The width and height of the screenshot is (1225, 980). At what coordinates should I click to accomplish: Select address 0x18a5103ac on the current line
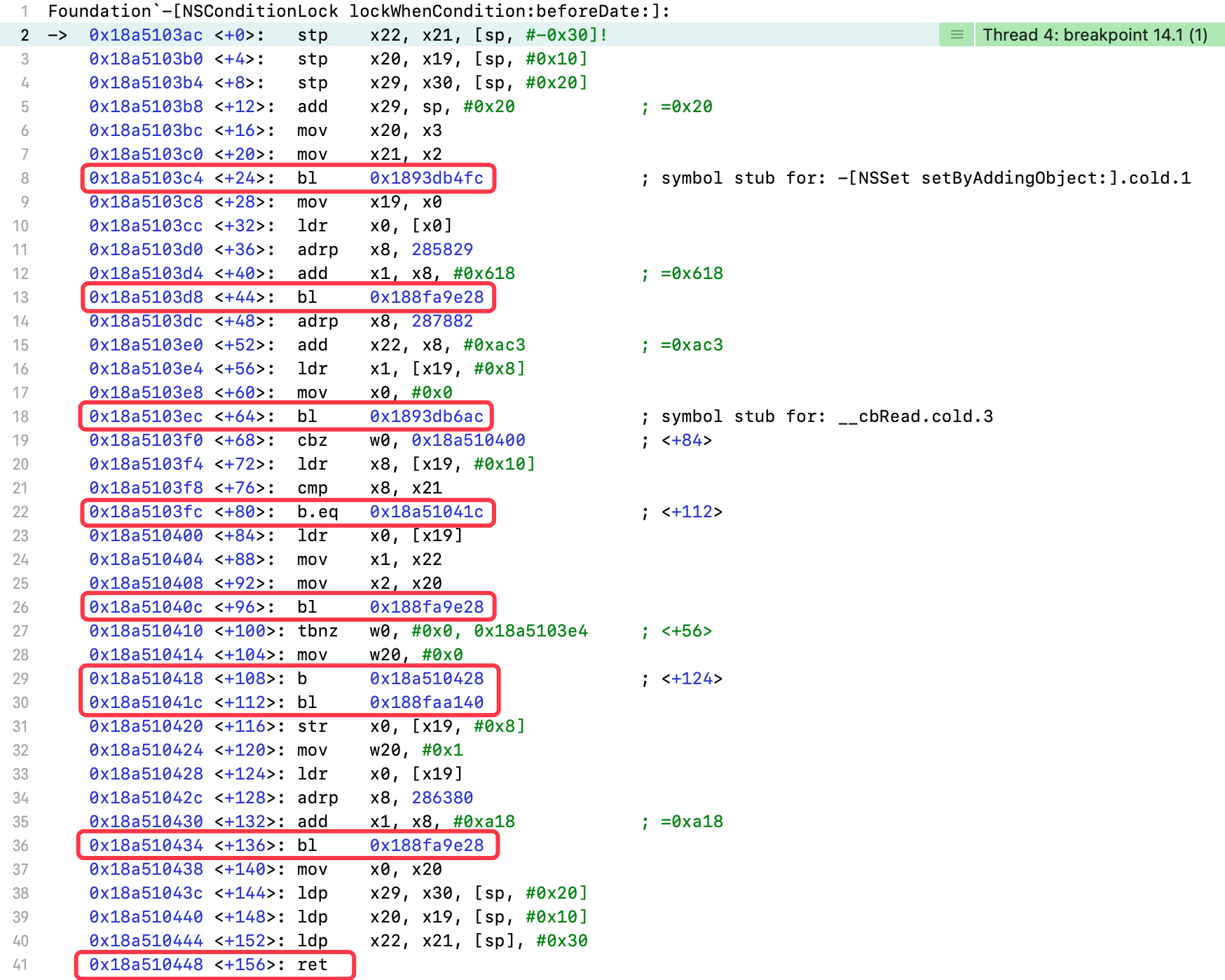coord(146,35)
